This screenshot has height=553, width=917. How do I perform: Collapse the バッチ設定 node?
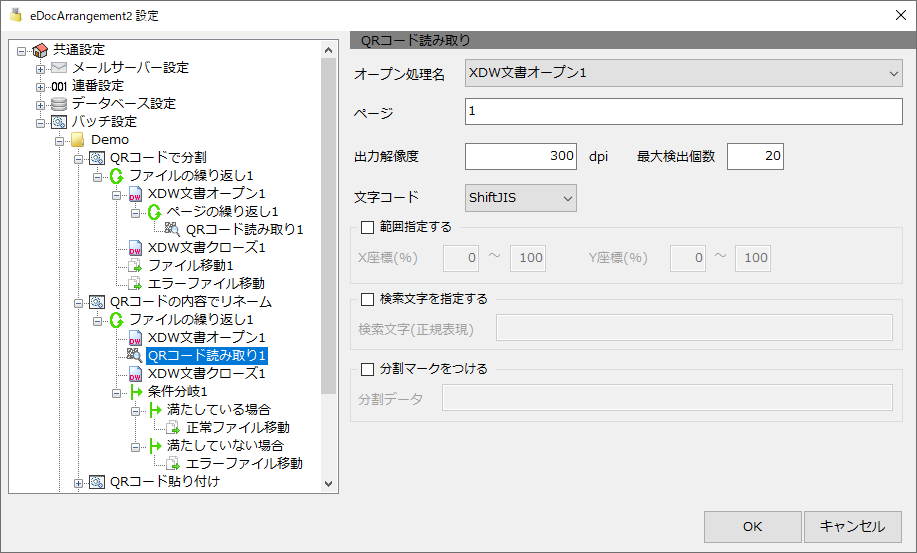pos(40,123)
